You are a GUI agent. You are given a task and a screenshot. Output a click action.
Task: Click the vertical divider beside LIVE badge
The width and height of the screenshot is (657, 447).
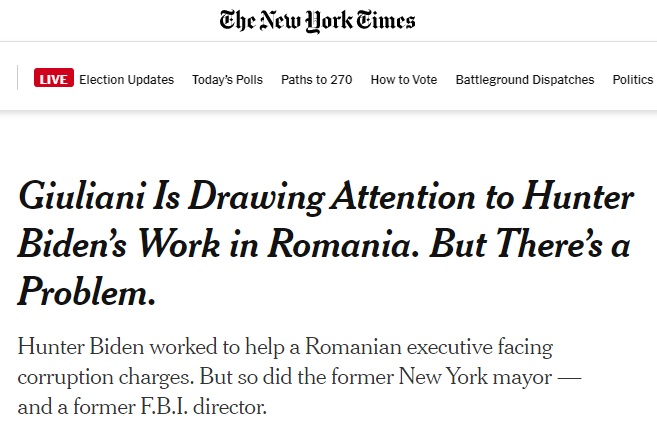tap(17, 78)
